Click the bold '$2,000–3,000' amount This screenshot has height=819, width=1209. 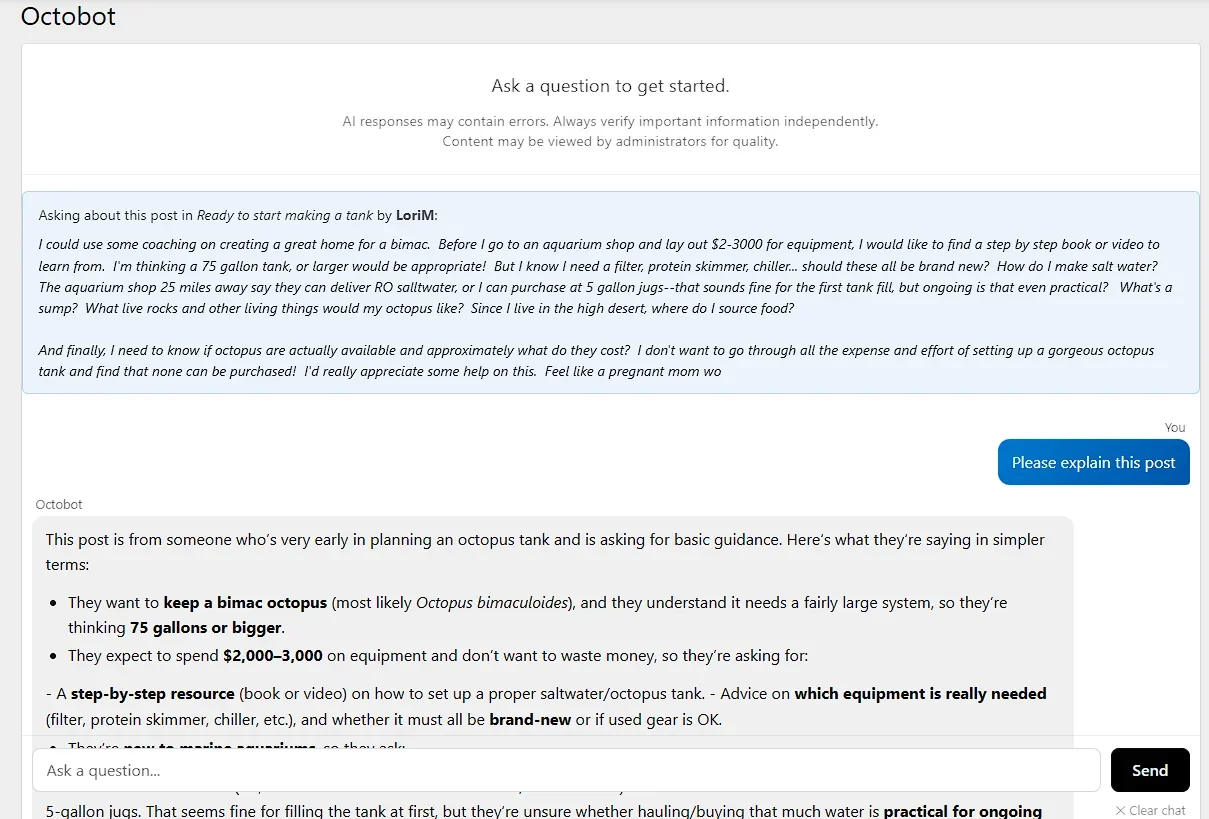click(273, 656)
